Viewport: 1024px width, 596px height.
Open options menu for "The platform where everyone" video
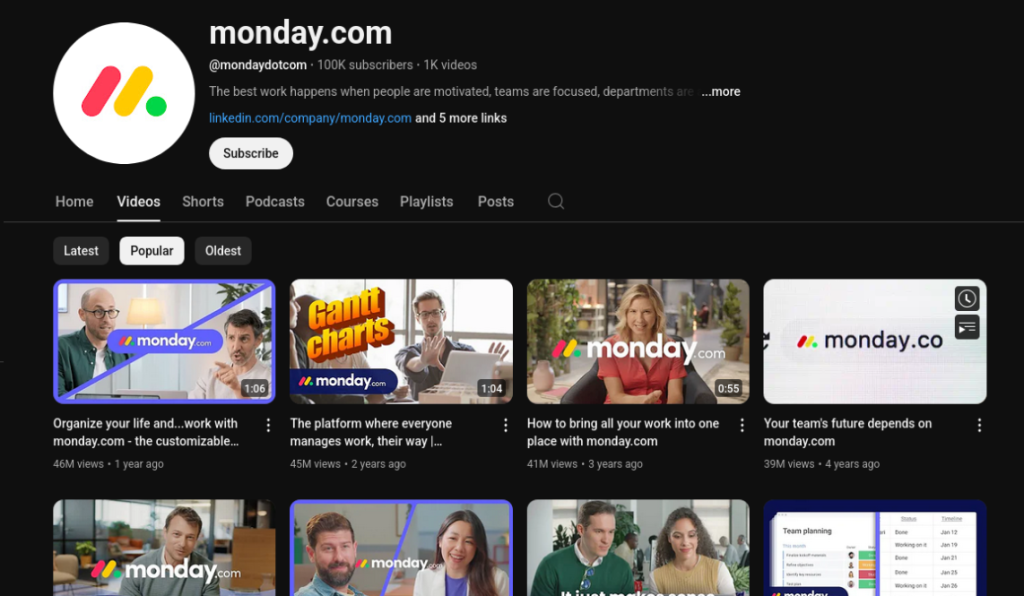[x=505, y=426]
